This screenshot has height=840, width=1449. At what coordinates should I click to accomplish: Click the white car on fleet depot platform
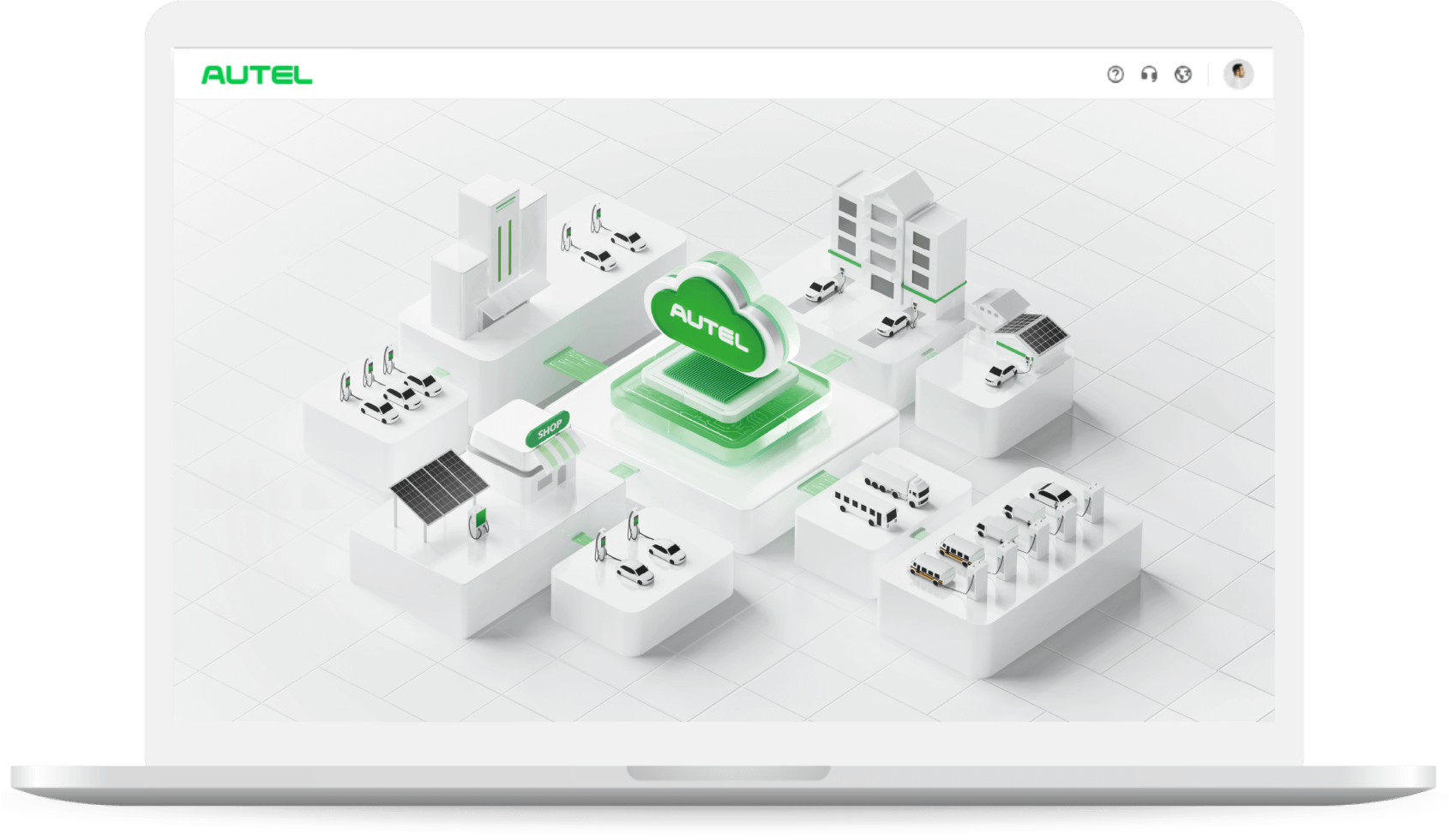(1051, 495)
